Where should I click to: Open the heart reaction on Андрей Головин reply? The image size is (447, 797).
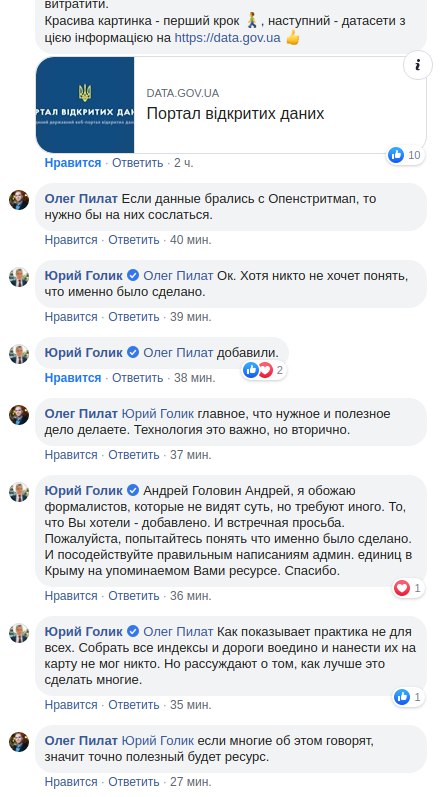(x=408, y=588)
